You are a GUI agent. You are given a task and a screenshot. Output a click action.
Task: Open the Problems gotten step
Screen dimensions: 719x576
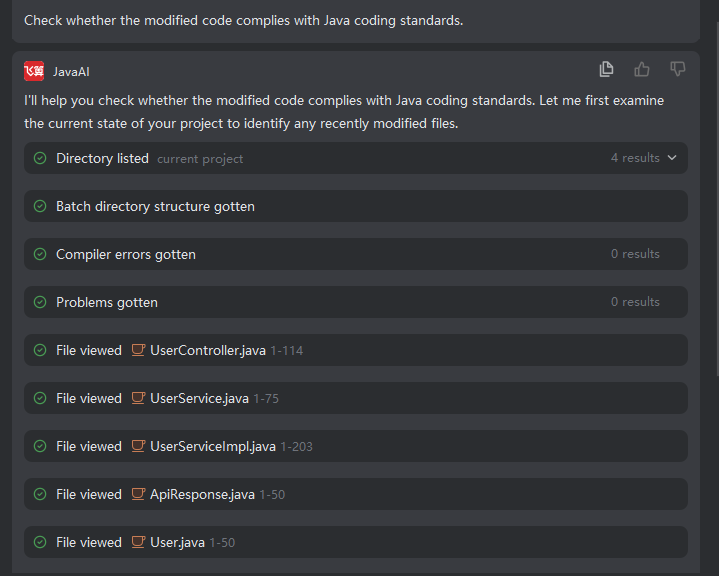coord(107,302)
